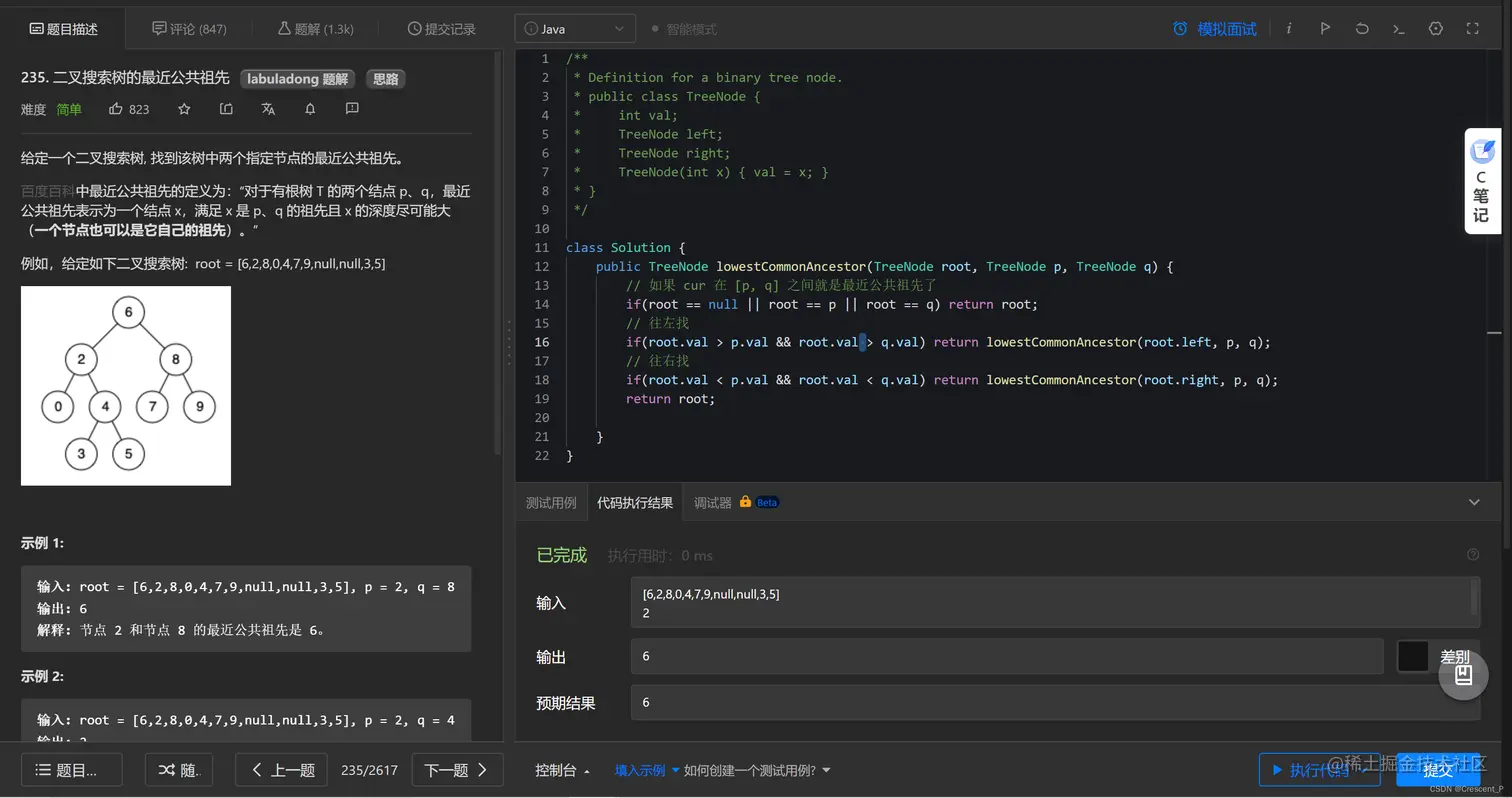The width and height of the screenshot is (1512, 798).
Task: Click code line number 16
Action: tap(541, 342)
